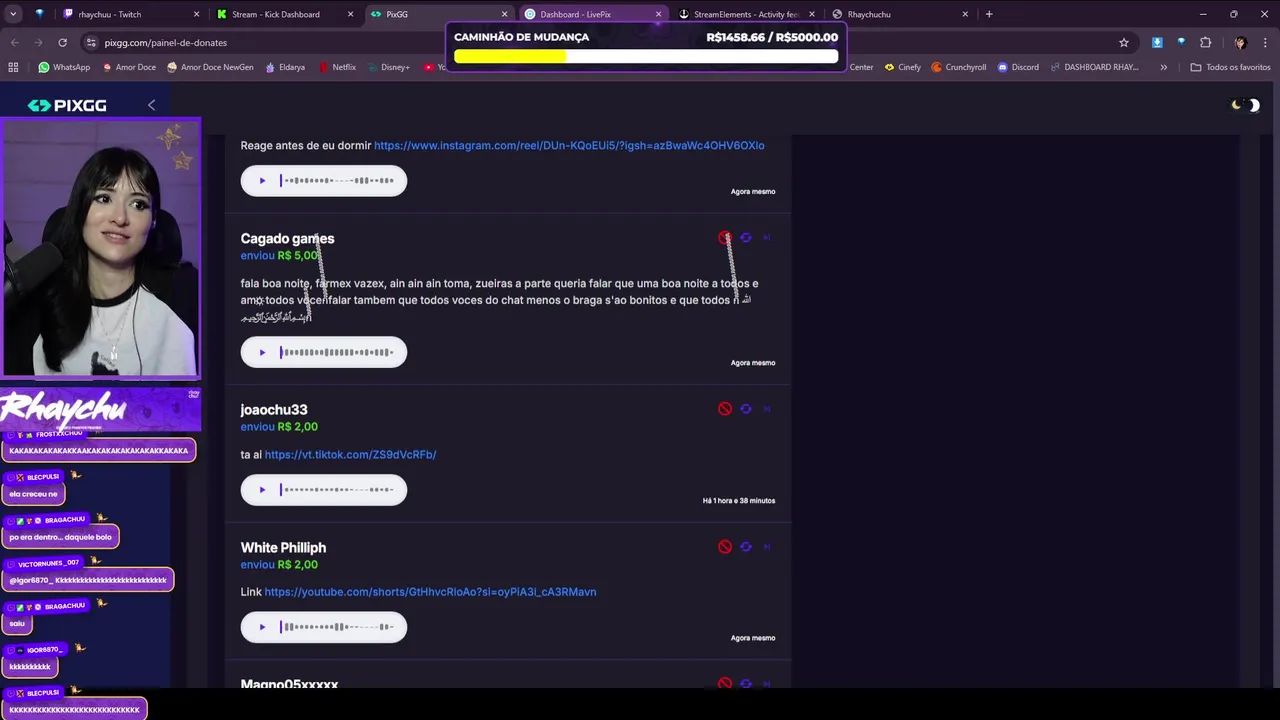
Task: Replay the White Phillip donation alert
Action: 746,547
